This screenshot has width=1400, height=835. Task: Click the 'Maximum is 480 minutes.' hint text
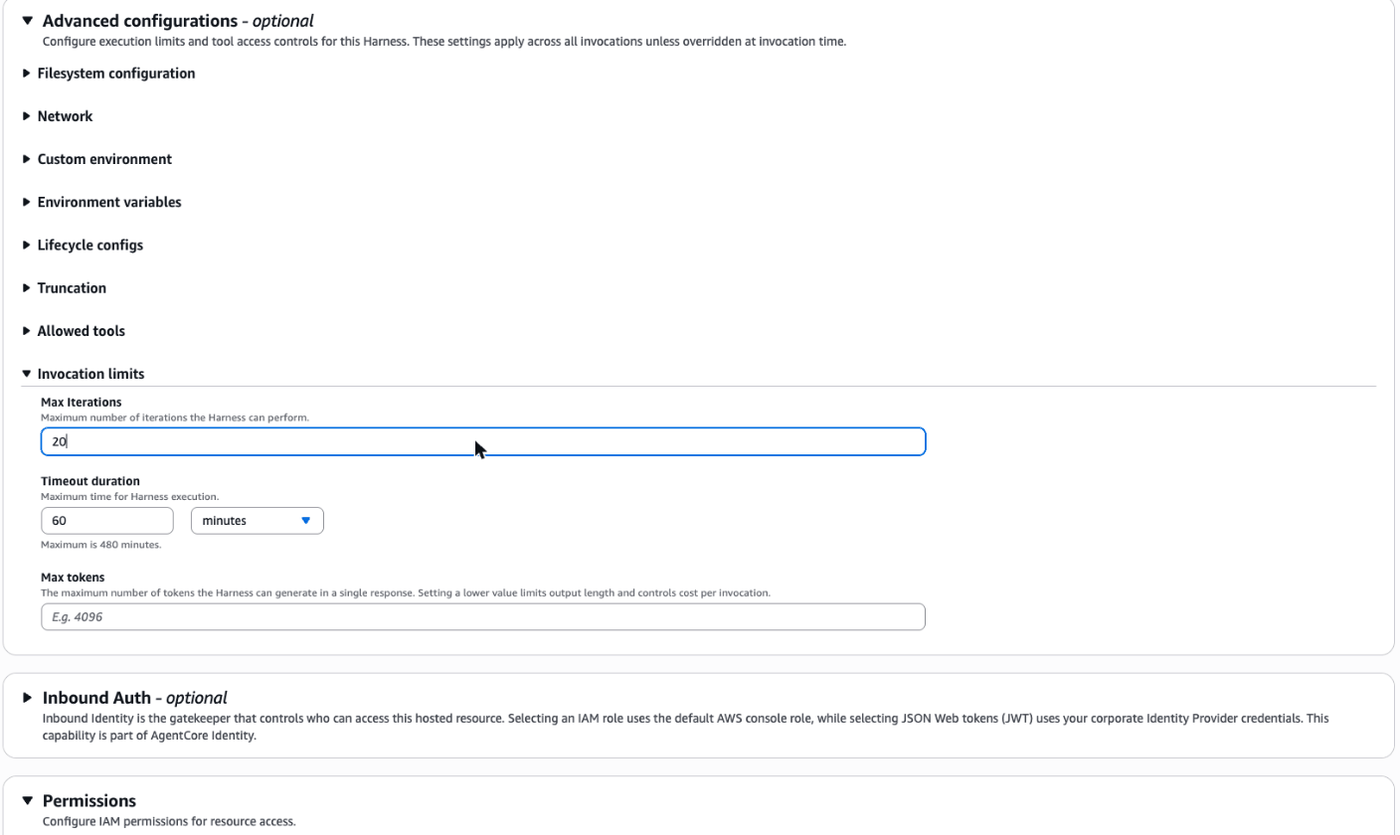tap(101, 545)
